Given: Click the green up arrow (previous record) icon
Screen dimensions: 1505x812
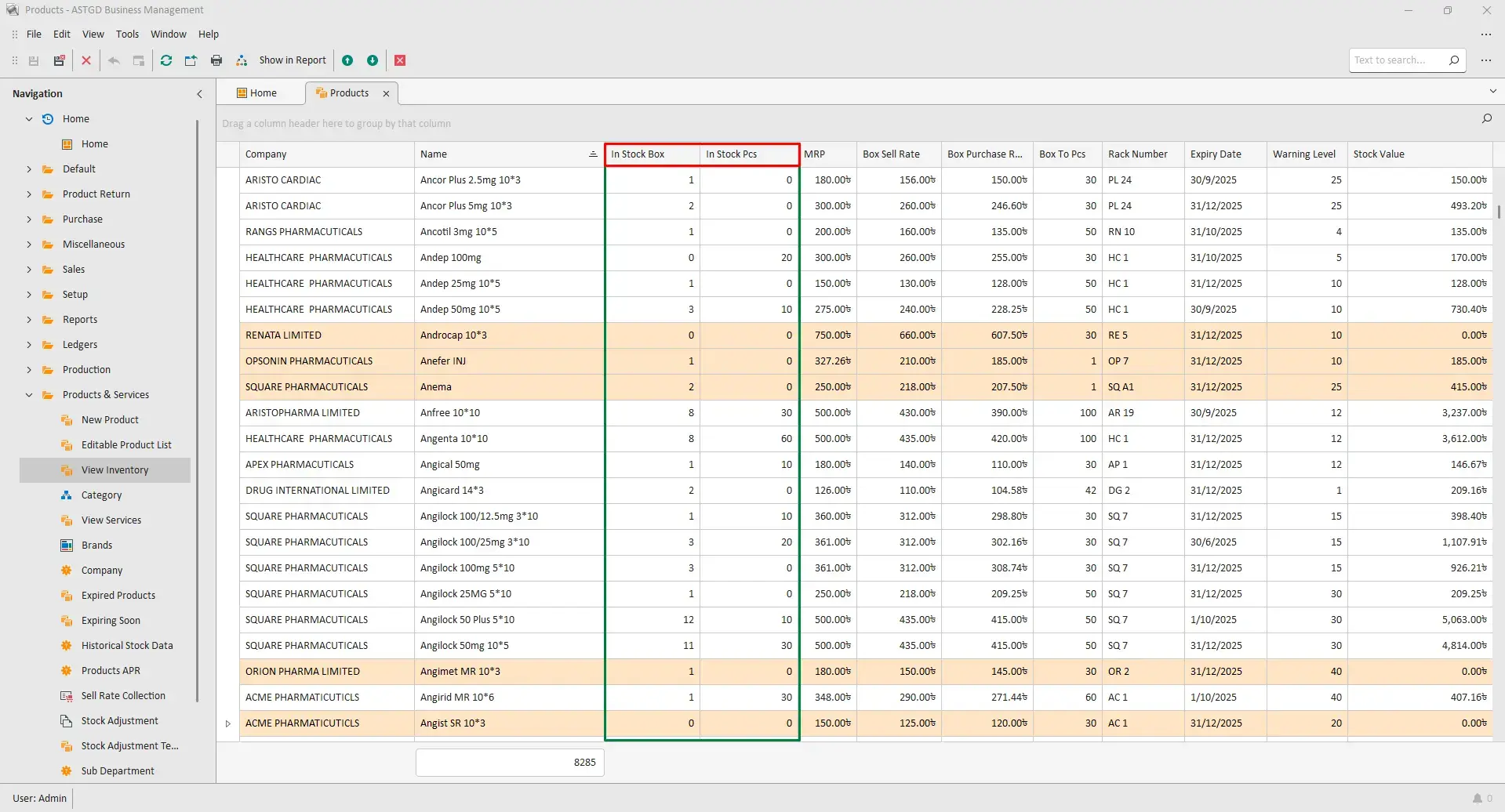Looking at the screenshot, I should [x=347, y=60].
